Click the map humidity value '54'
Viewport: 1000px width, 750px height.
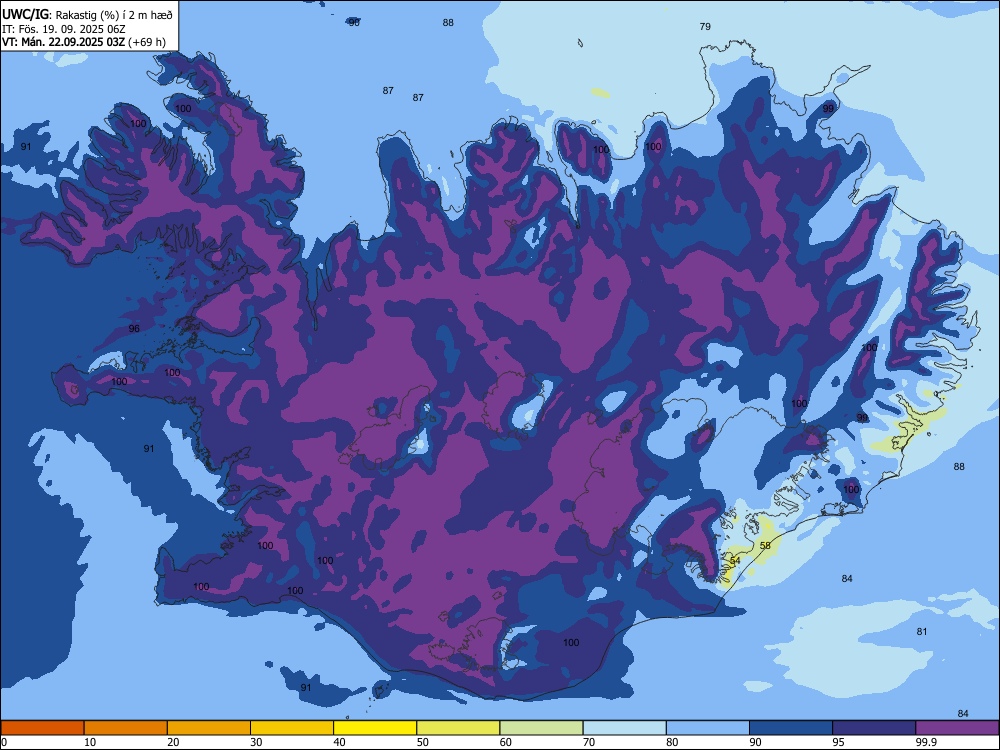click(735, 561)
